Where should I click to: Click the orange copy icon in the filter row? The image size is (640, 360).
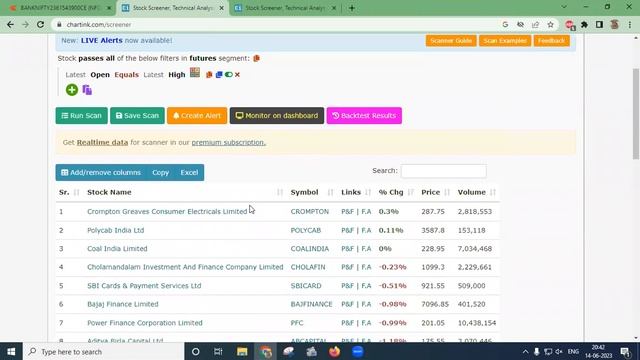(209, 75)
